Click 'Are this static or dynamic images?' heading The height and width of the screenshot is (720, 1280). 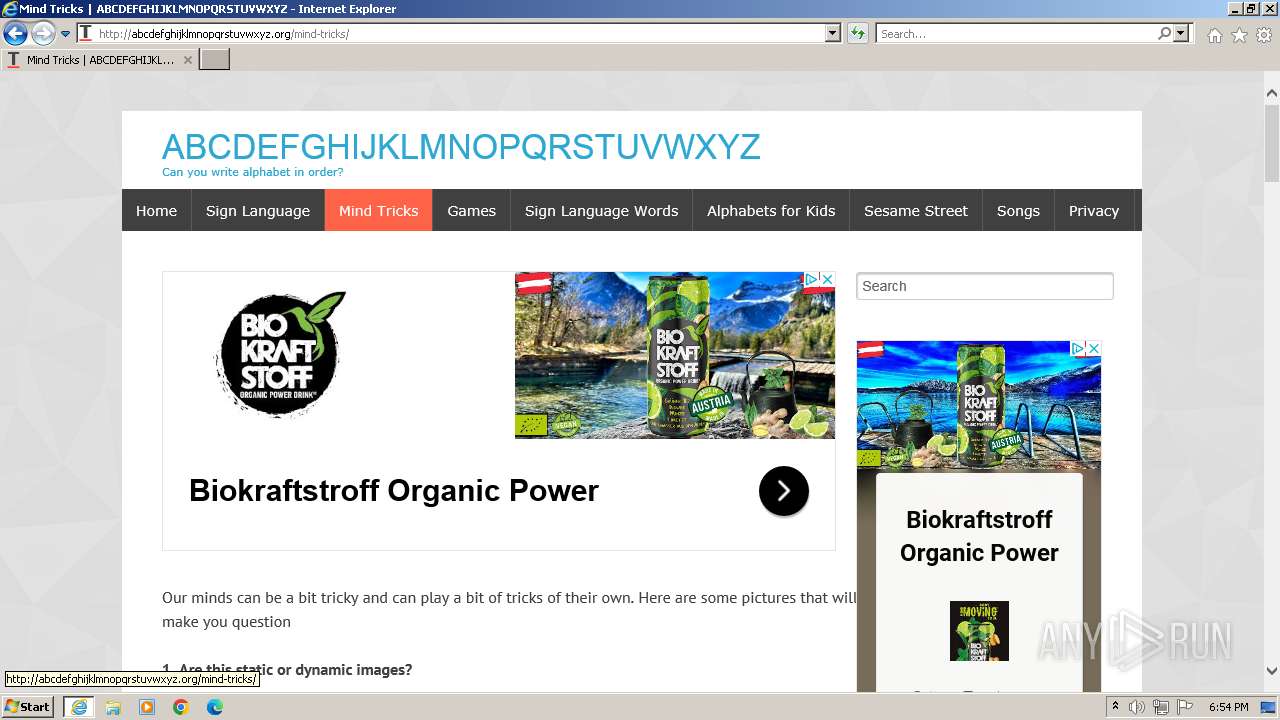[295, 670]
